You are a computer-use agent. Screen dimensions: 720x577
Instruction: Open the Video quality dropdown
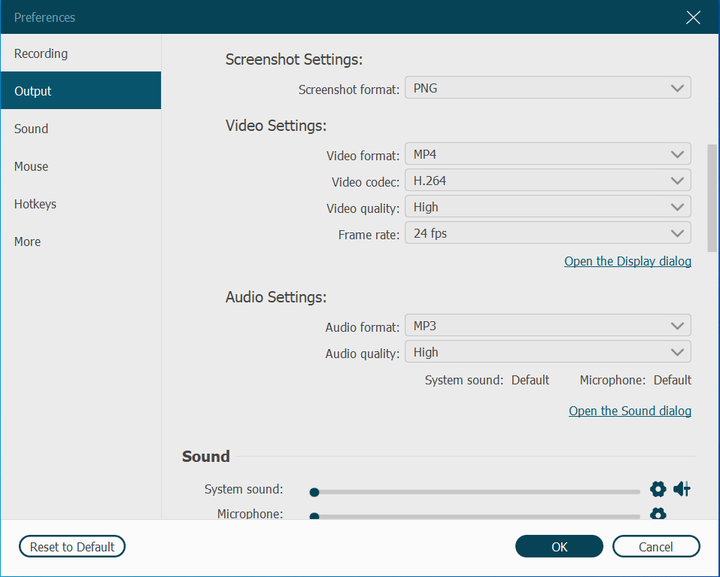click(x=547, y=207)
